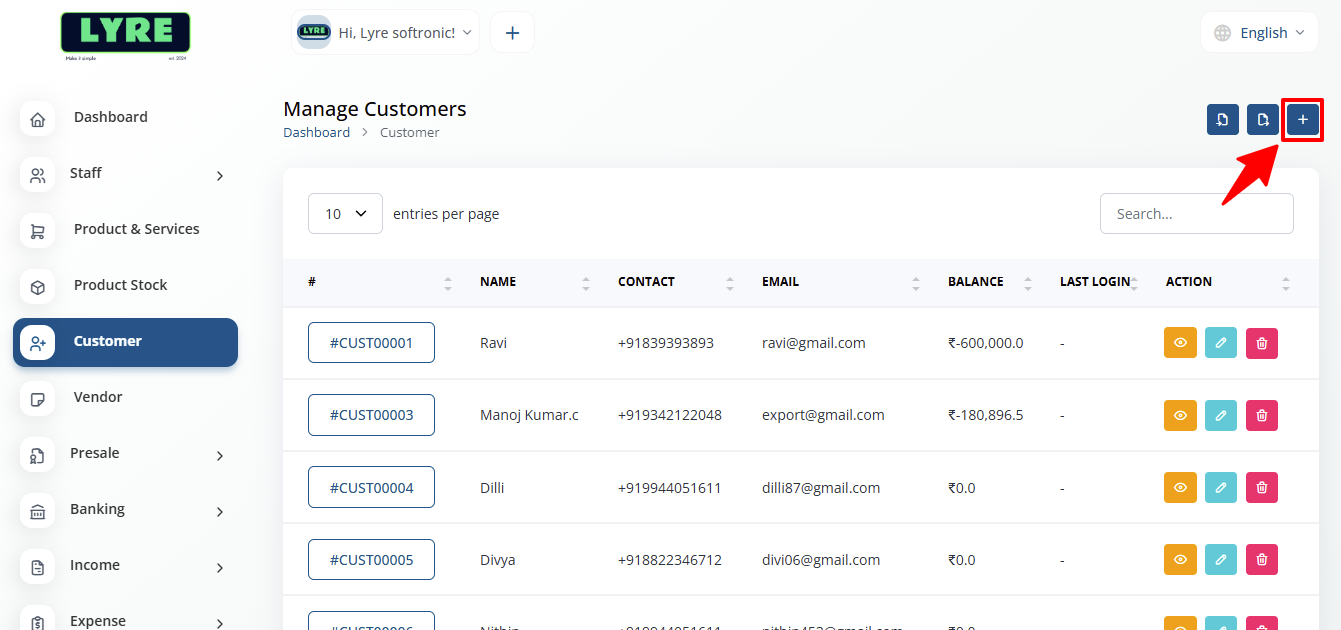Open the Banking bank icon

pyautogui.click(x=37, y=510)
